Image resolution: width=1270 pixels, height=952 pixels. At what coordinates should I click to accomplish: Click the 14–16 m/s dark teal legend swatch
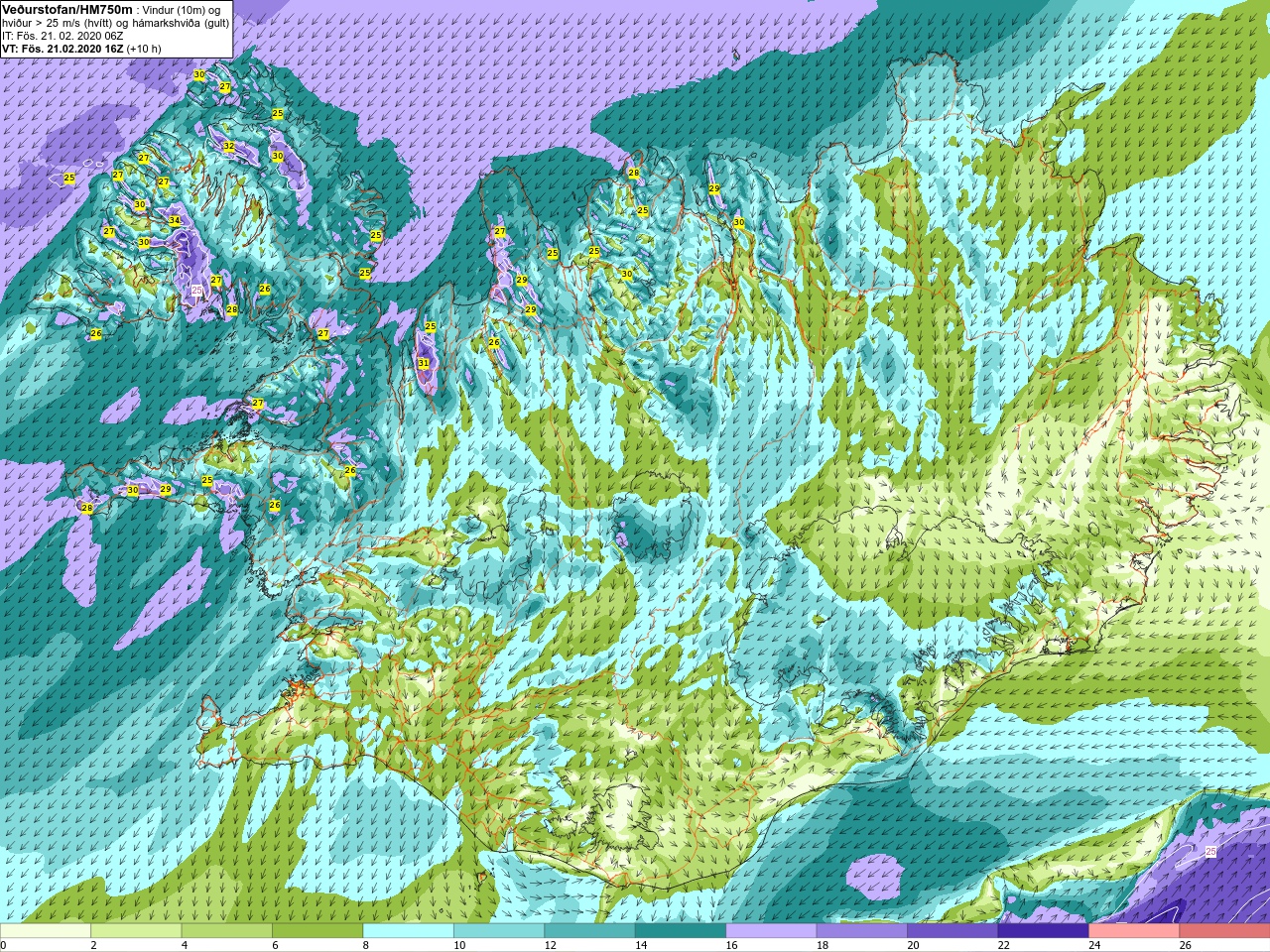pos(681,932)
